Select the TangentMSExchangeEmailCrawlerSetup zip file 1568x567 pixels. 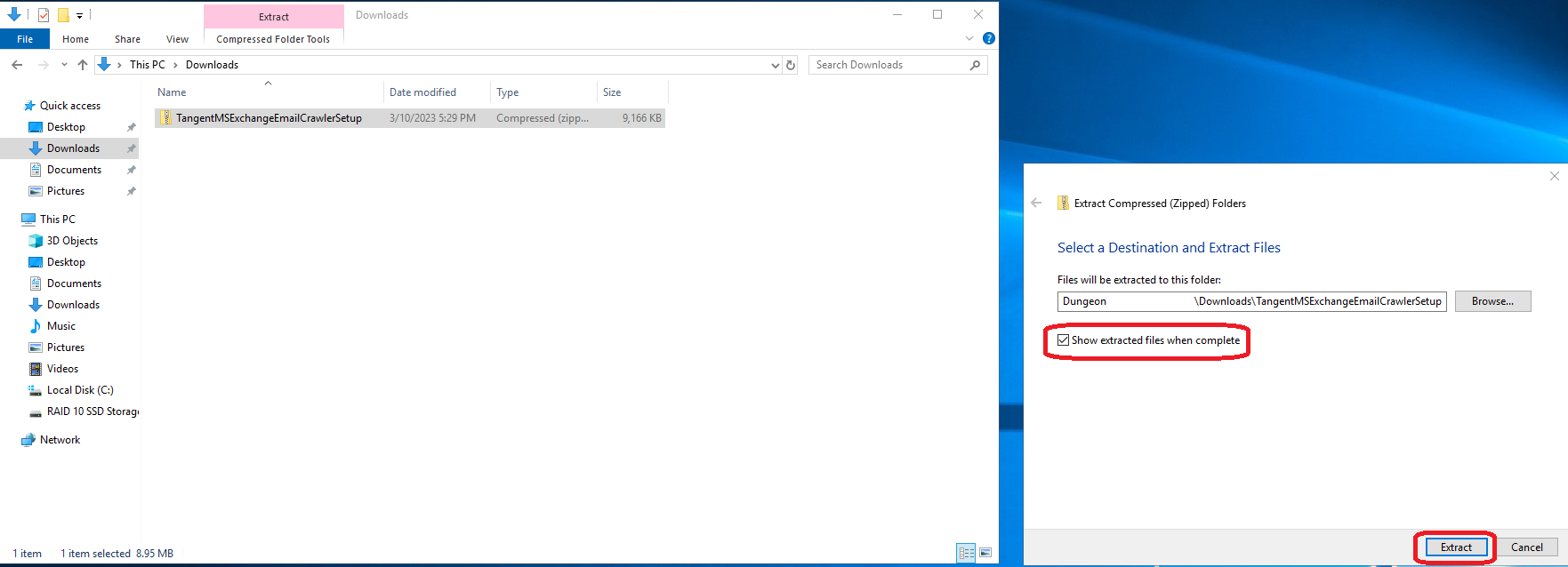point(269,118)
